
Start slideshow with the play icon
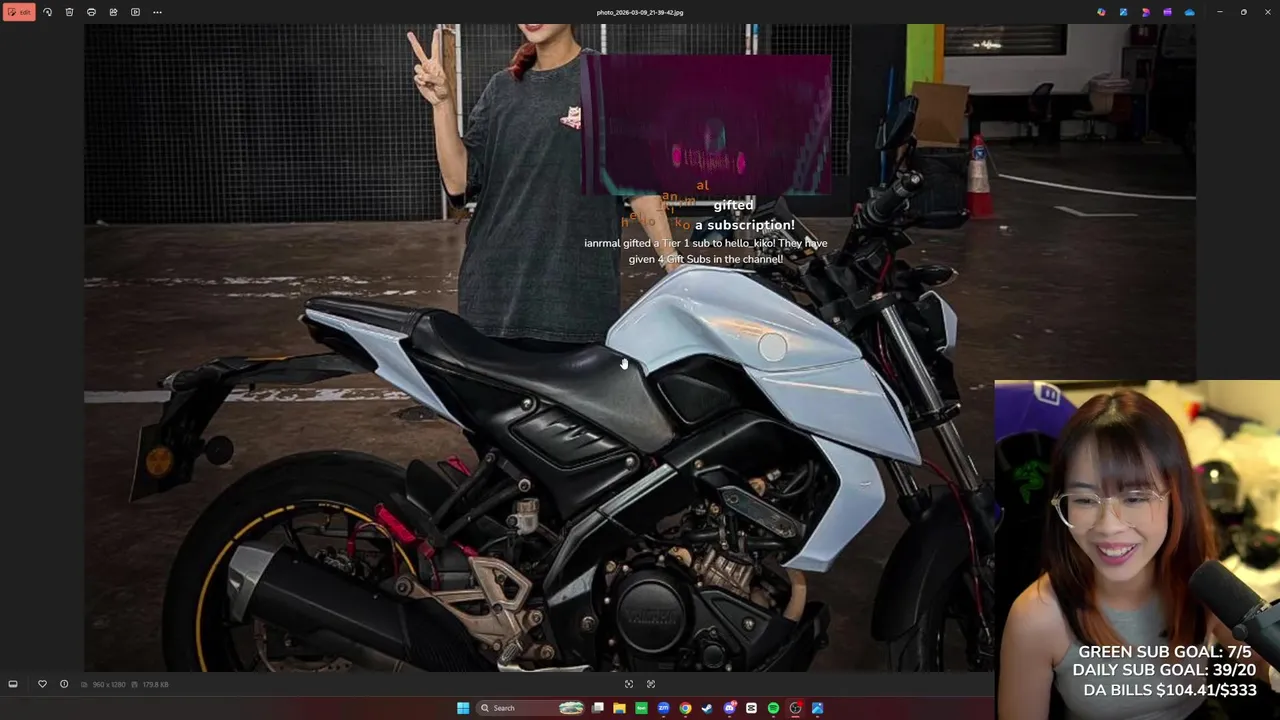(135, 12)
